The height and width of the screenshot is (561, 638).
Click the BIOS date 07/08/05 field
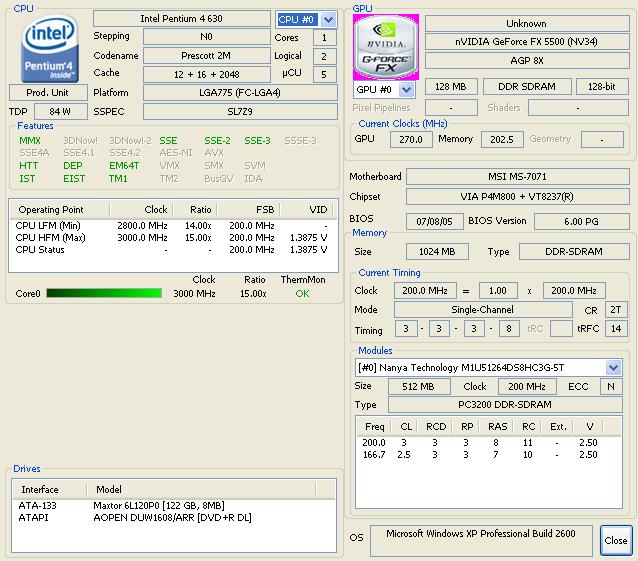(x=435, y=221)
